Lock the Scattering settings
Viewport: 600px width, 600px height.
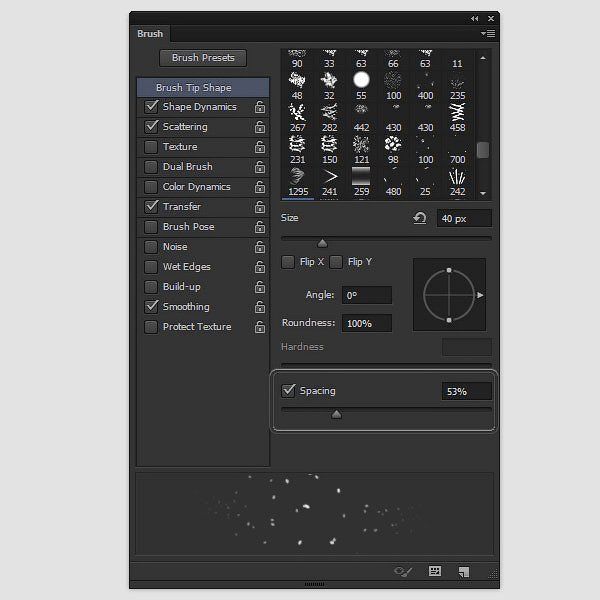[x=260, y=127]
